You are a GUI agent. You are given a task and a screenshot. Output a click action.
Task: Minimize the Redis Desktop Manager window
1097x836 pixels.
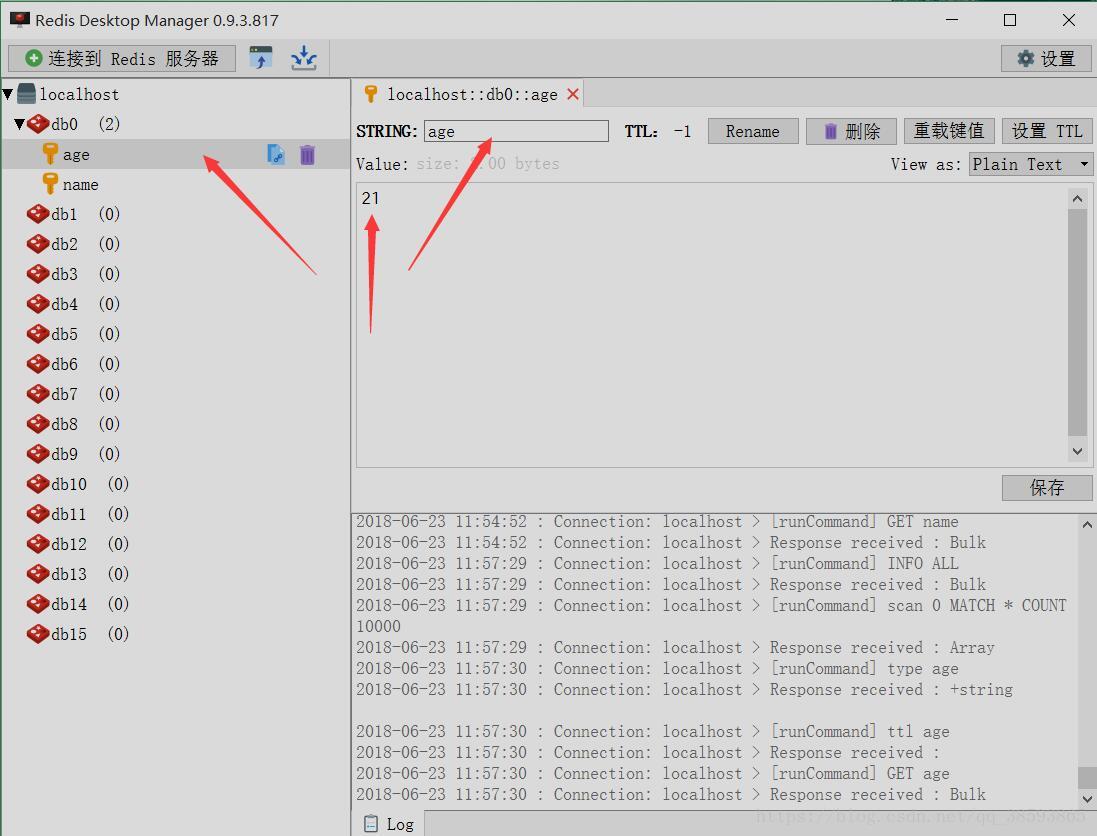click(951, 20)
